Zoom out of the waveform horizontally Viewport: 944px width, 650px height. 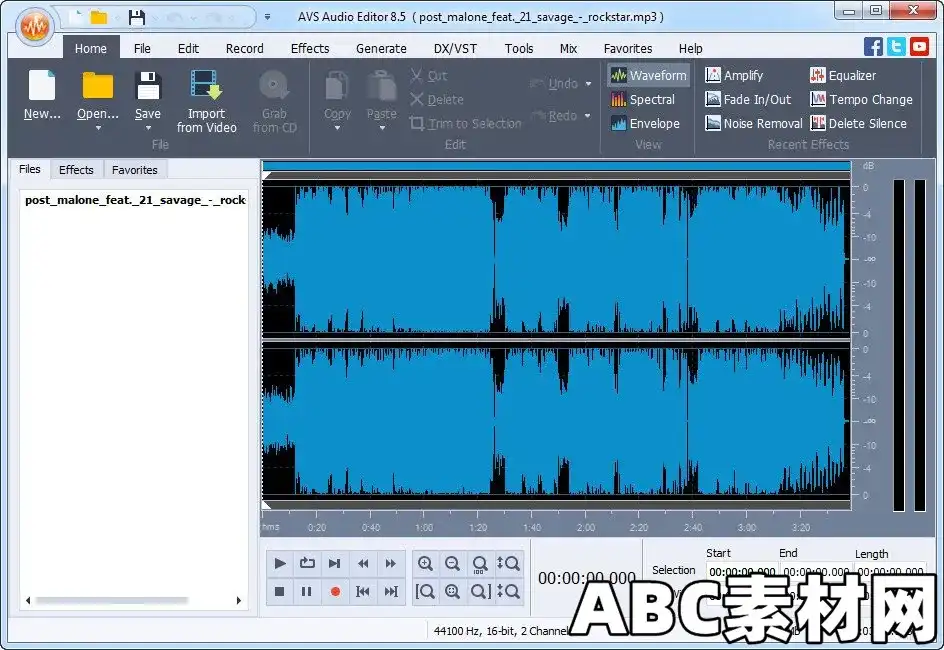click(x=452, y=563)
